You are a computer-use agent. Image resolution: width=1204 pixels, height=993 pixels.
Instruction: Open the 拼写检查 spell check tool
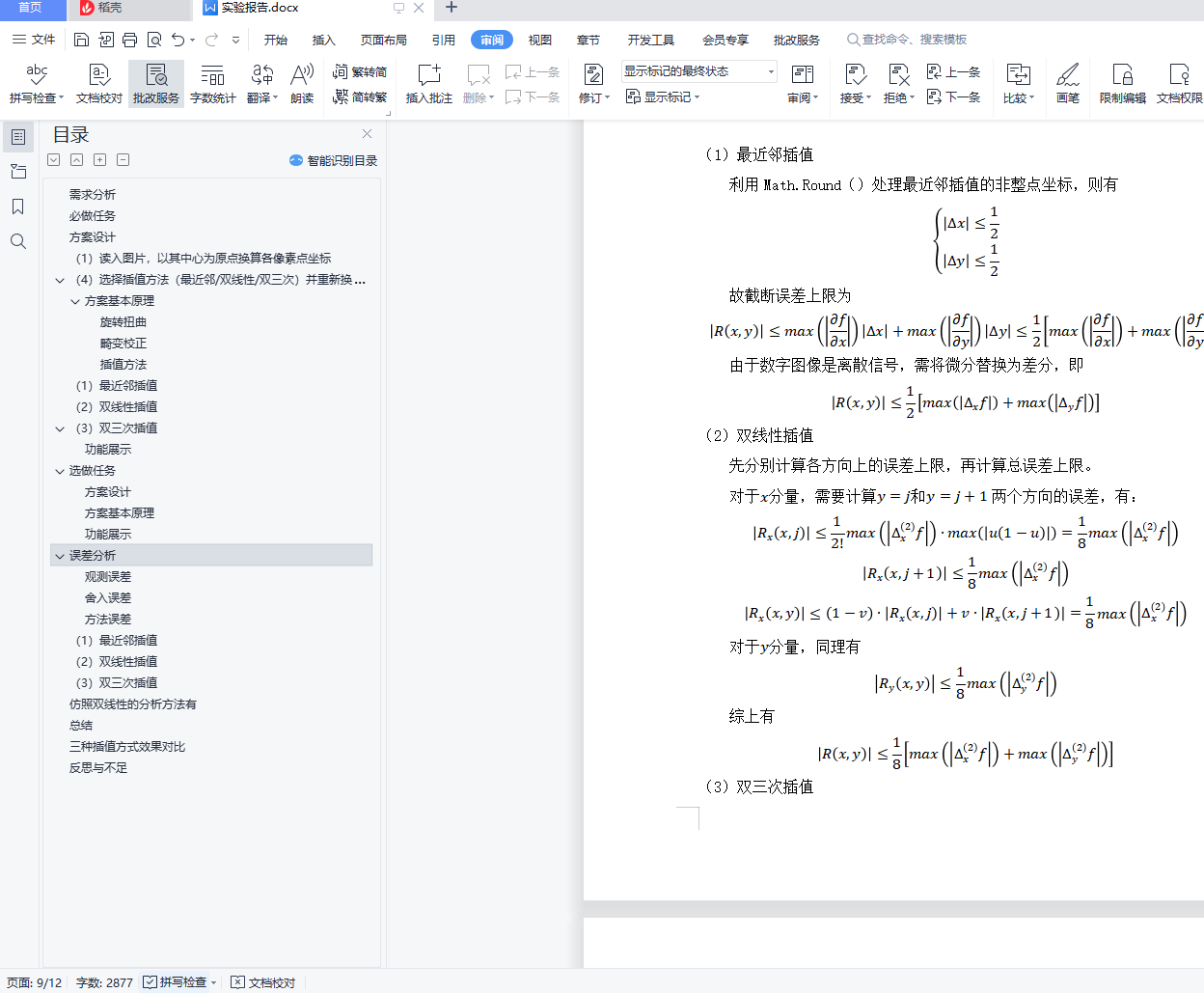(37, 84)
